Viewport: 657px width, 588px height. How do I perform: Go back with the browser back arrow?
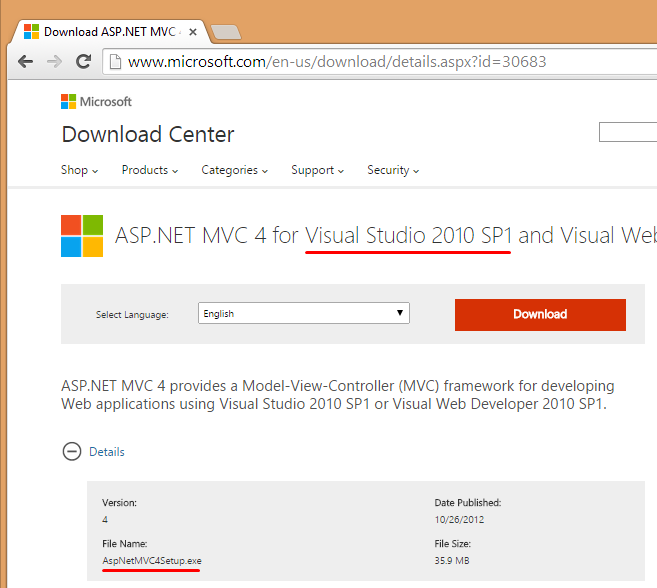tap(26, 62)
